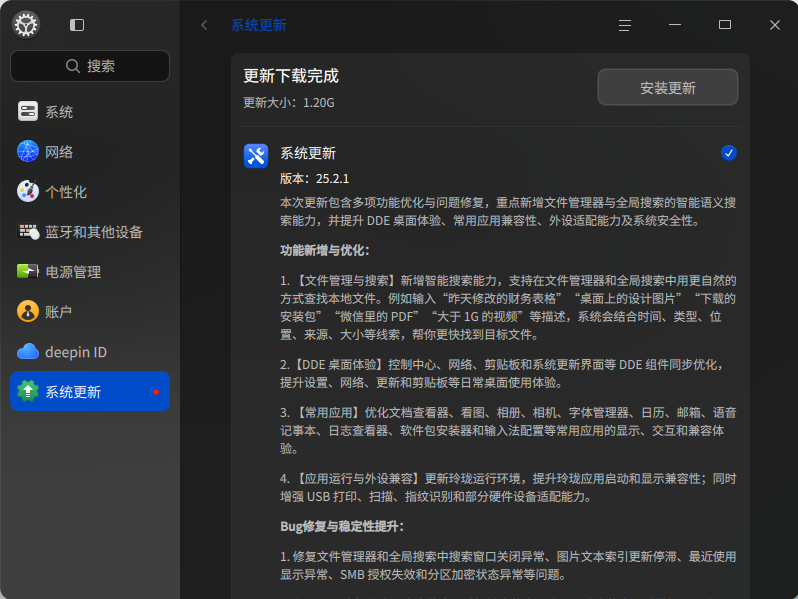Toggle the sidebar collapse icon
The height and width of the screenshot is (599, 798).
pos(77,25)
